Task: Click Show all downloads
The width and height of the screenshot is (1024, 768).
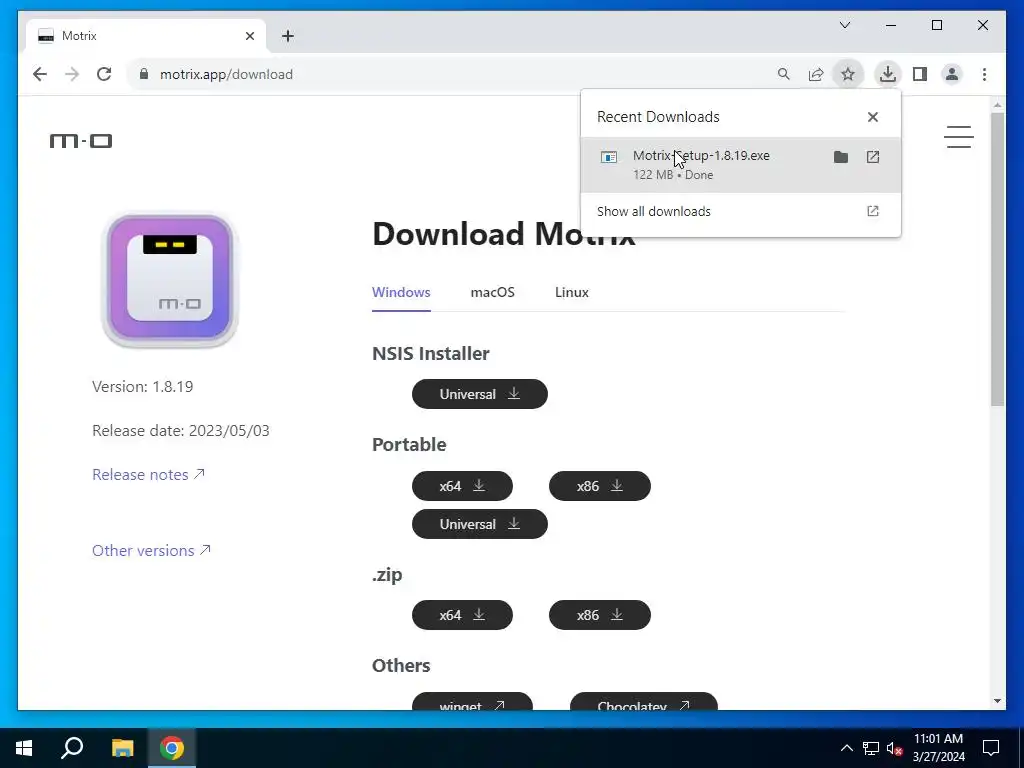Action: click(741, 212)
